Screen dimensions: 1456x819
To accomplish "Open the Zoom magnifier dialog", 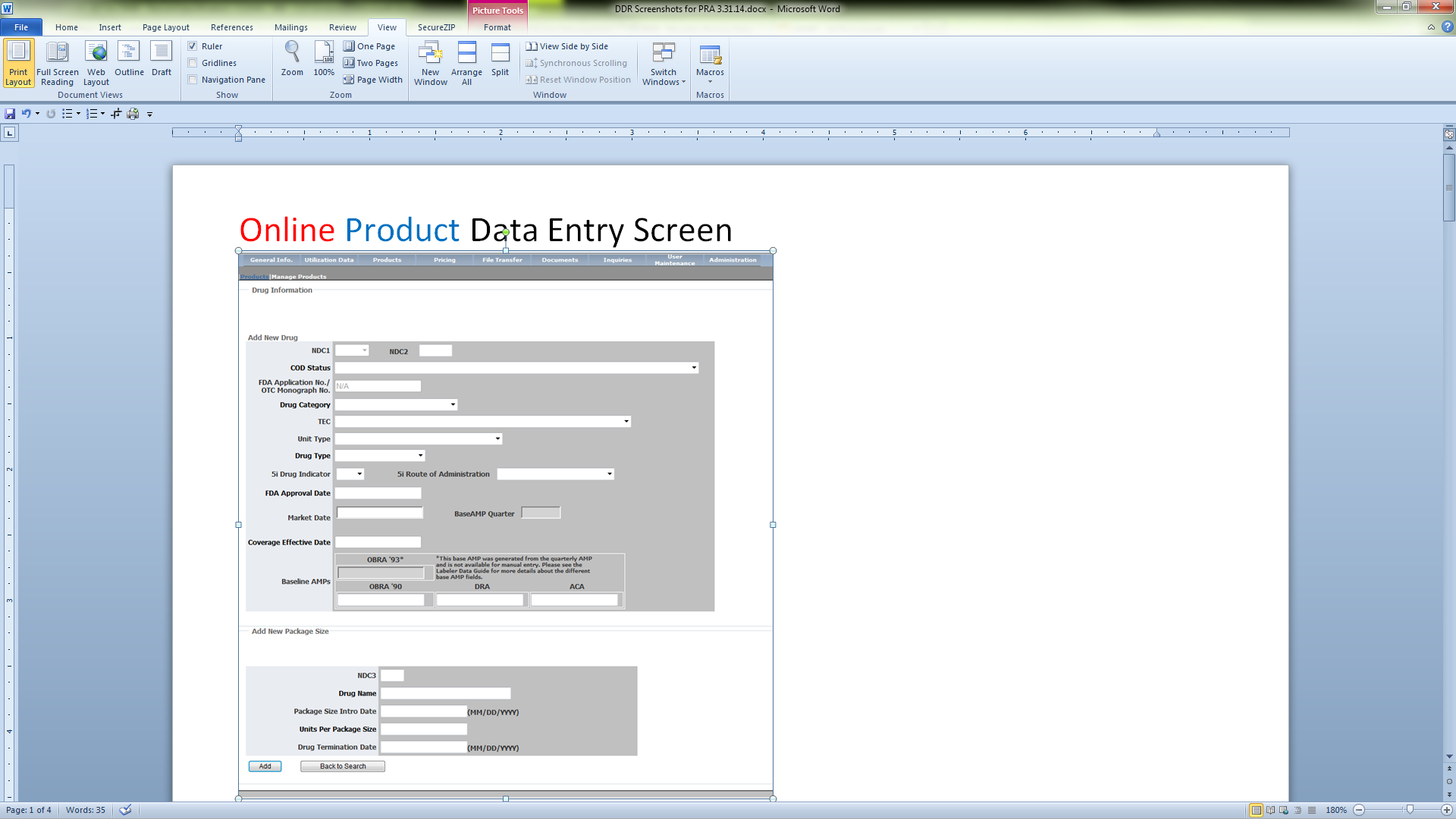I will [x=292, y=59].
